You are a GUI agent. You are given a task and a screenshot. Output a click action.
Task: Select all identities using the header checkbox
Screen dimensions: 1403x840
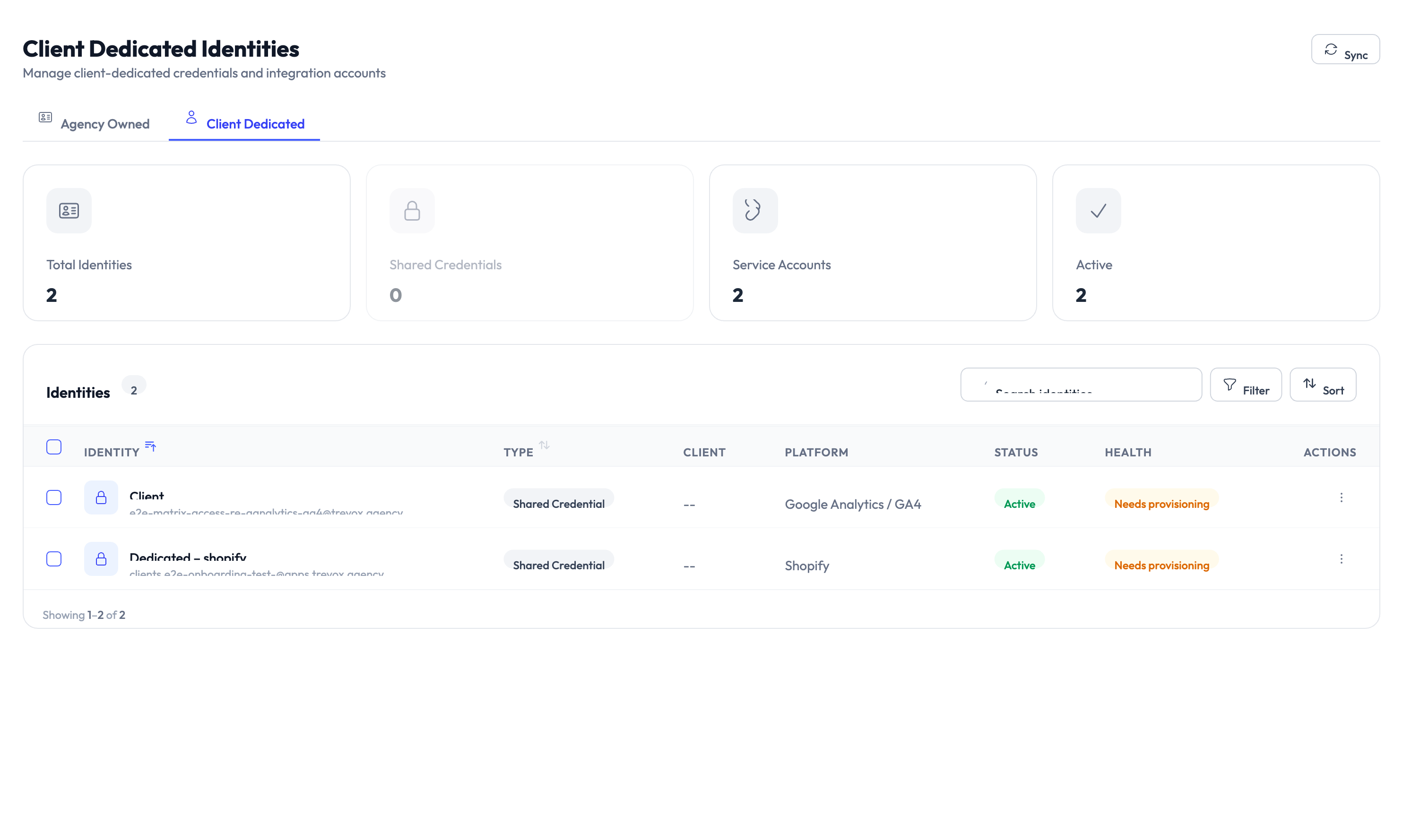[54, 446]
